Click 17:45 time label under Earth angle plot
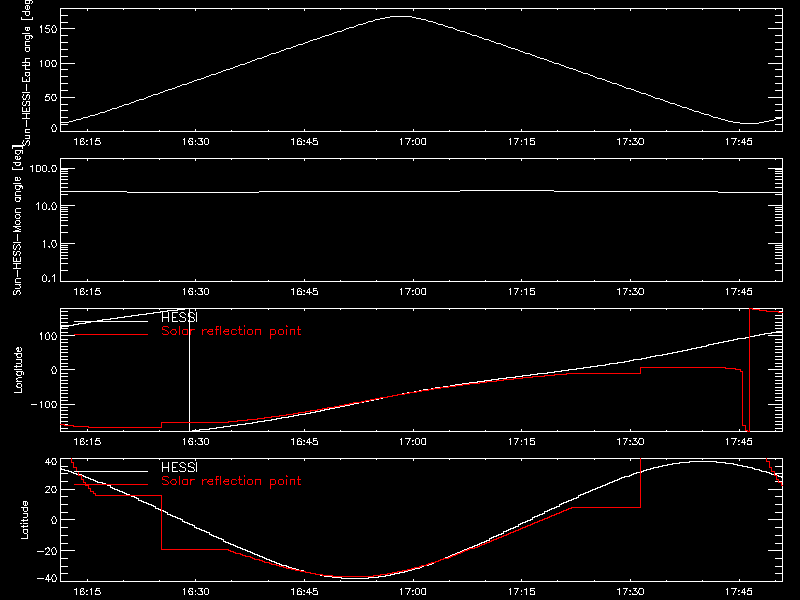 (x=739, y=142)
